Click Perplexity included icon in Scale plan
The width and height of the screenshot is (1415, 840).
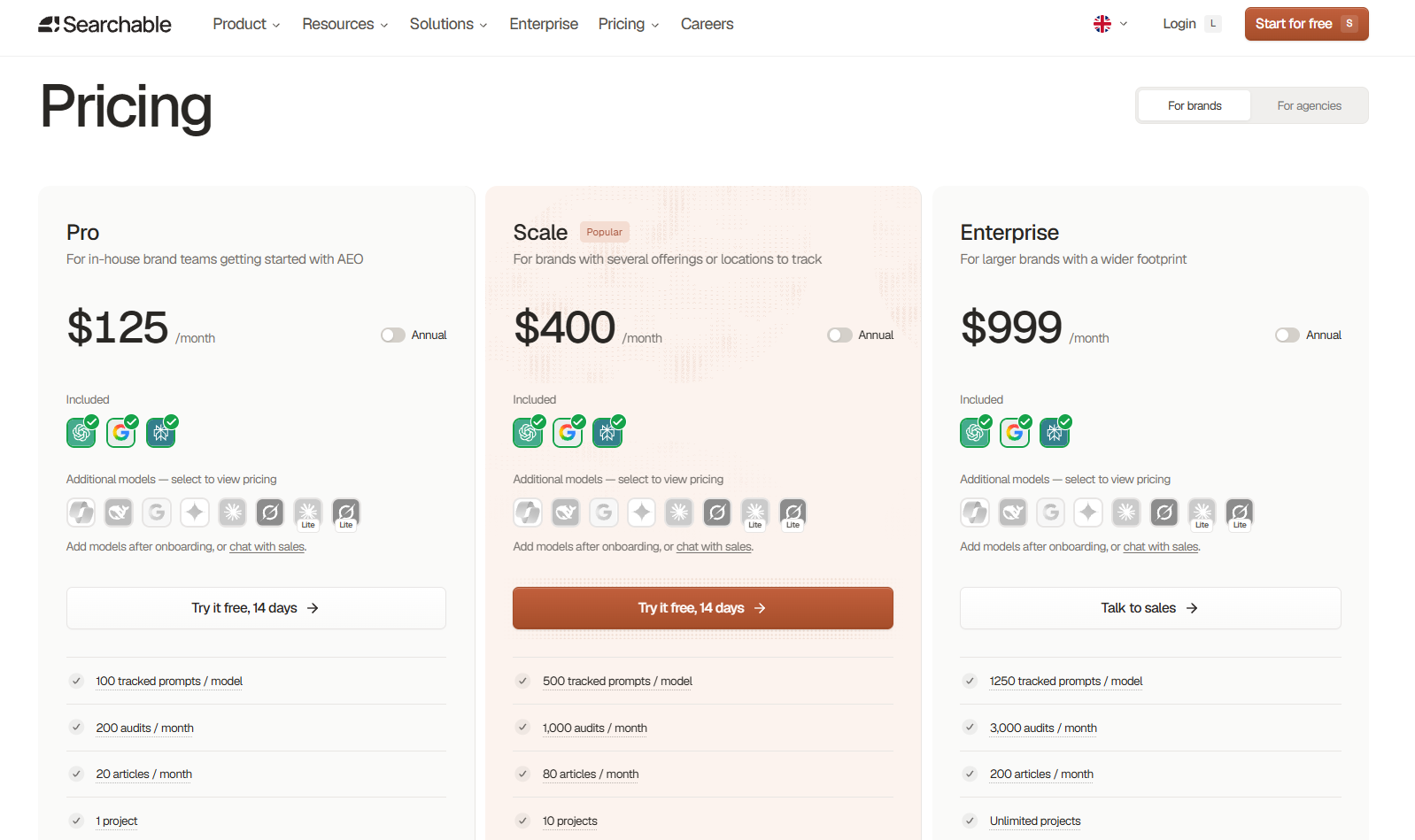pyautogui.click(x=607, y=433)
